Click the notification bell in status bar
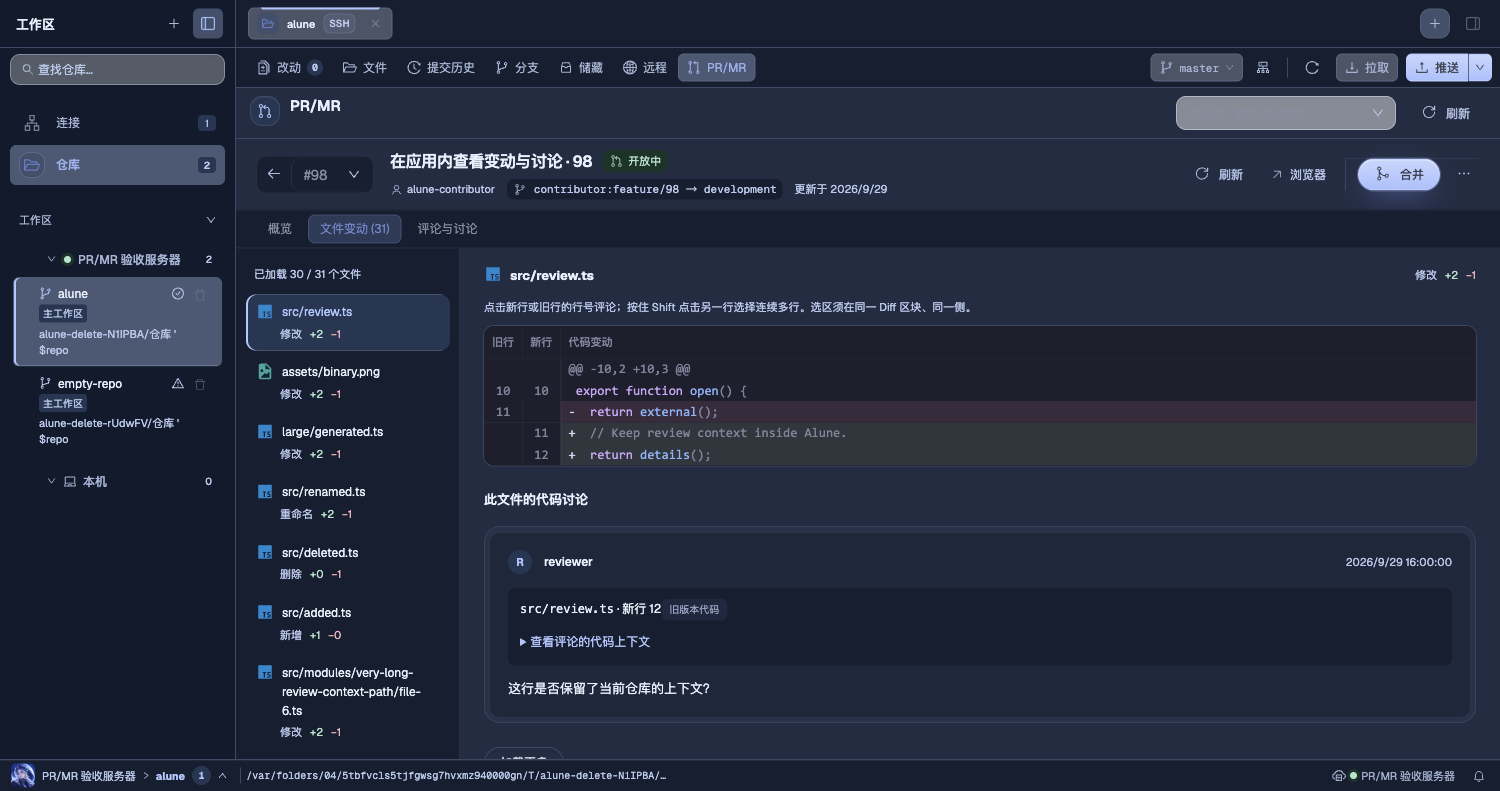Screen dimensions: 1500x791 click(x=1479, y=776)
